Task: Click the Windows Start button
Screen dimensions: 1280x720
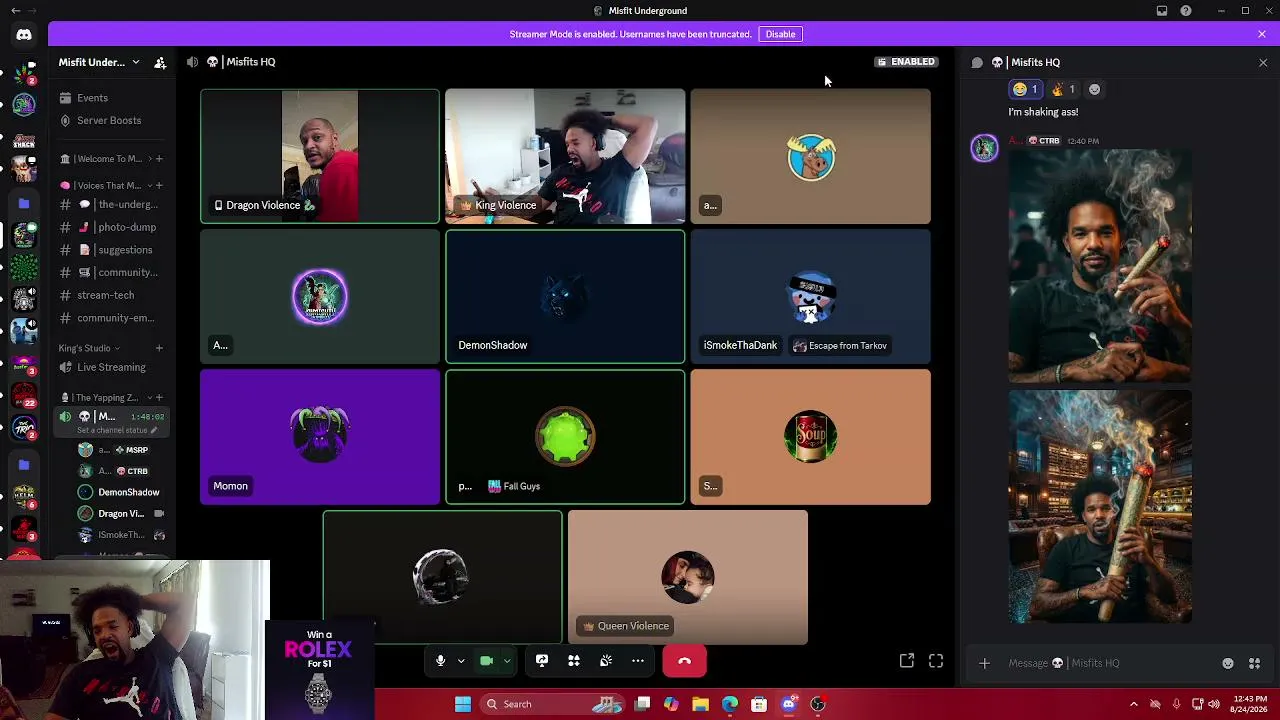Action: 463,704
